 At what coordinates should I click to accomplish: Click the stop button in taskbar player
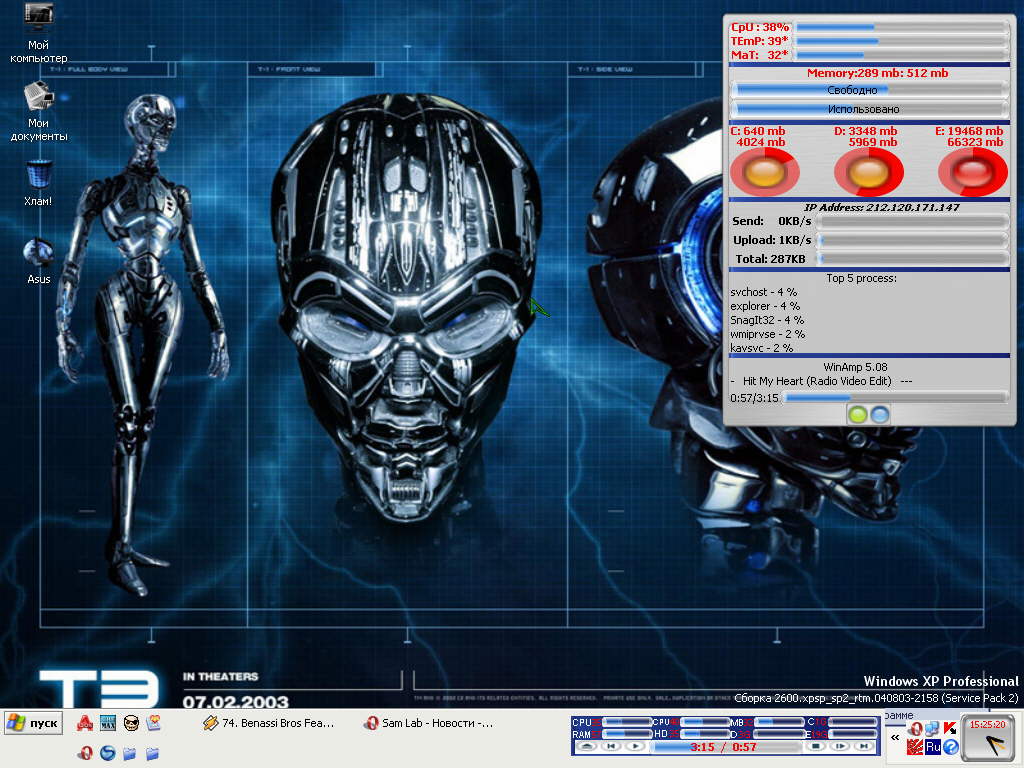tap(816, 746)
